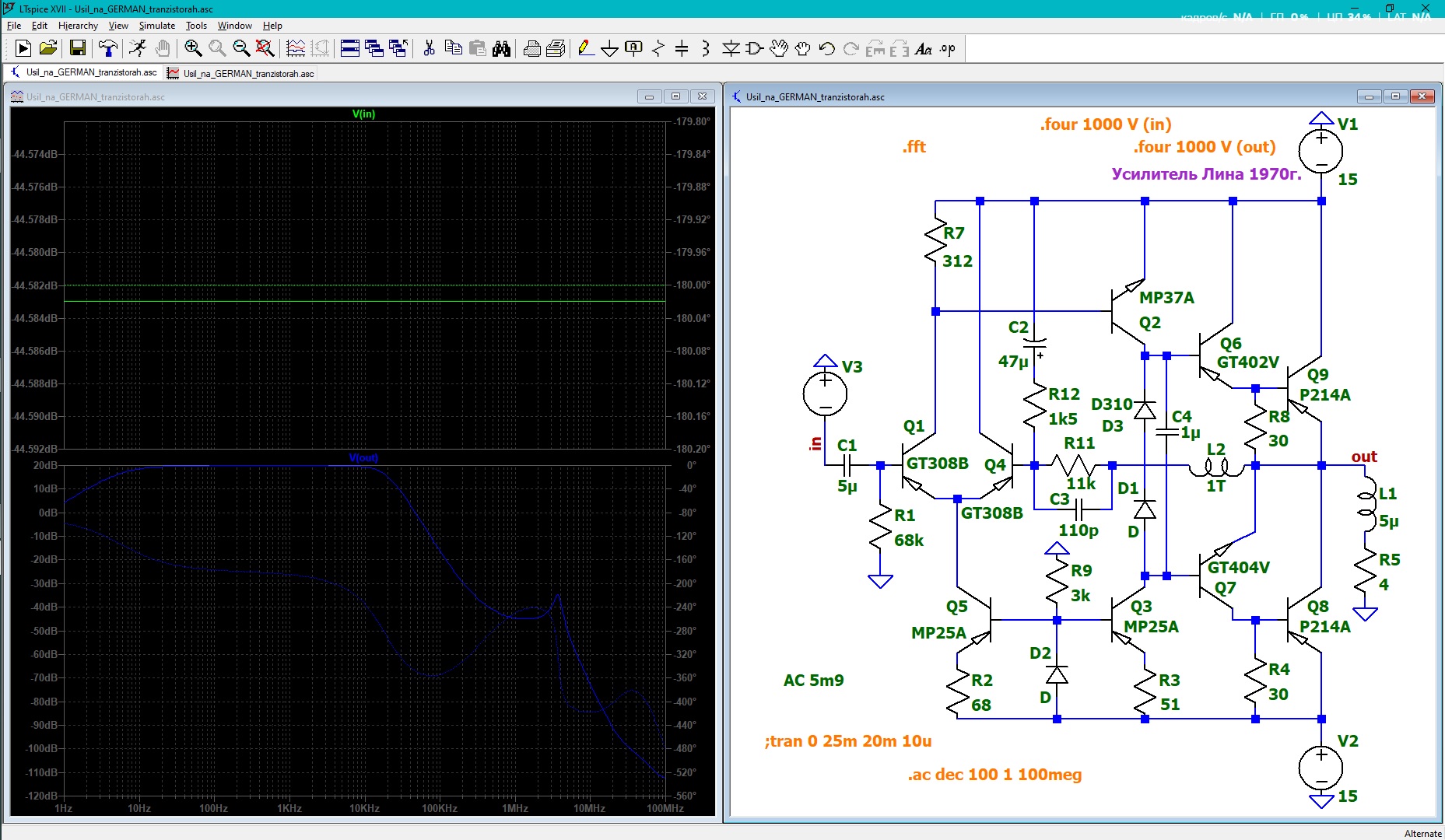Place a Ground symbol from toolbar
The height and width of the screenshot is (840, 1445).
tap(610, 49)
